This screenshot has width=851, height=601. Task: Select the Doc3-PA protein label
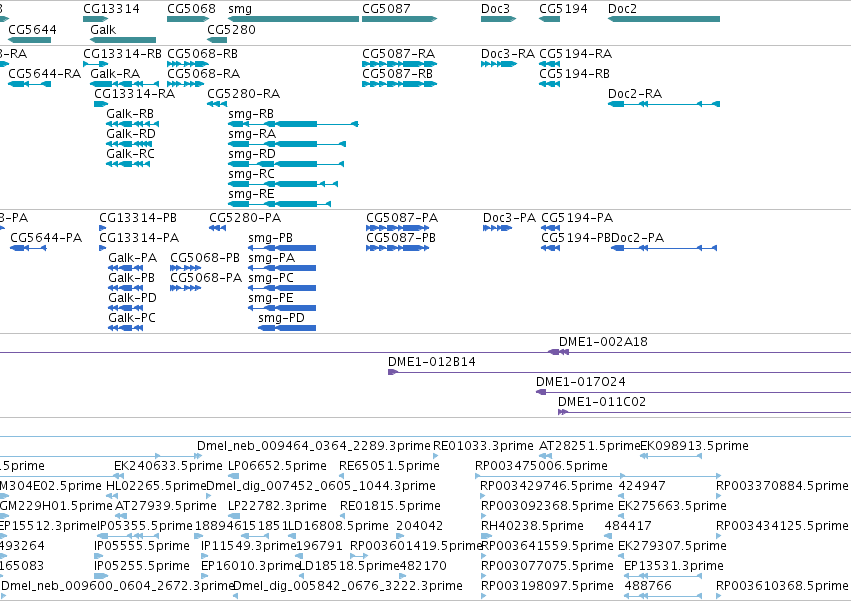(509, 218)
